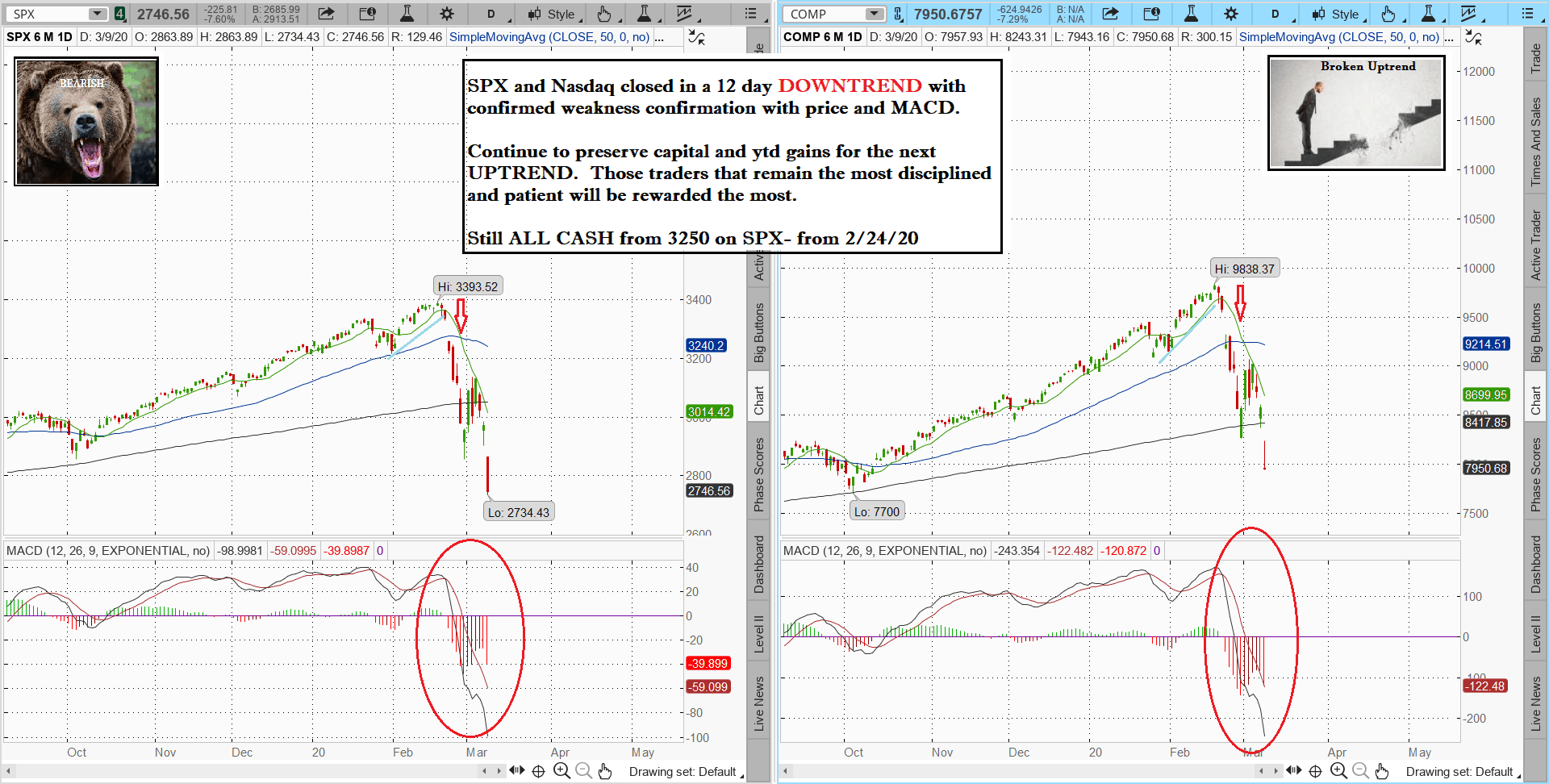Image resolution: width=1549 pixels, height=784 pixels.
Task: Click the crosshair icon below COMP chart
Action: click(x=1315, y=771)
